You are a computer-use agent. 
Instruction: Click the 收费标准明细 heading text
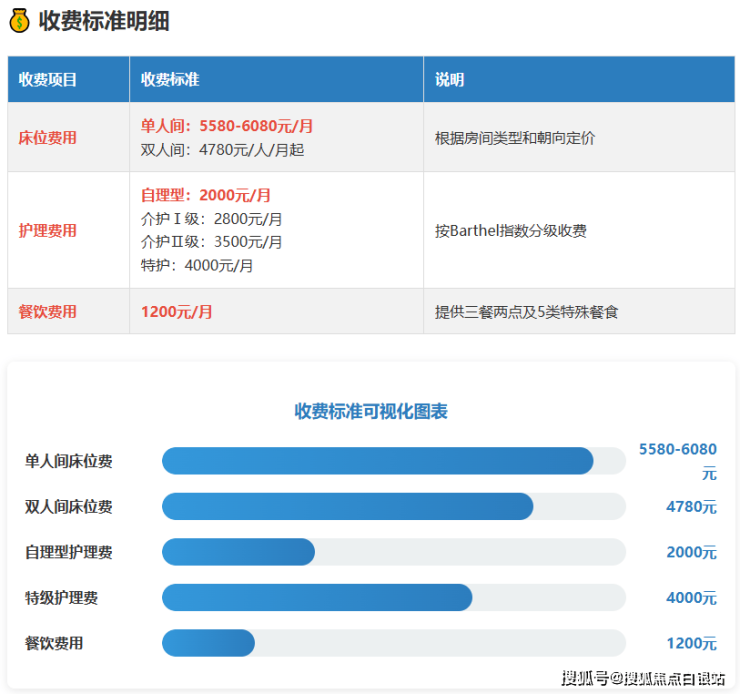[x=103, y=20]
